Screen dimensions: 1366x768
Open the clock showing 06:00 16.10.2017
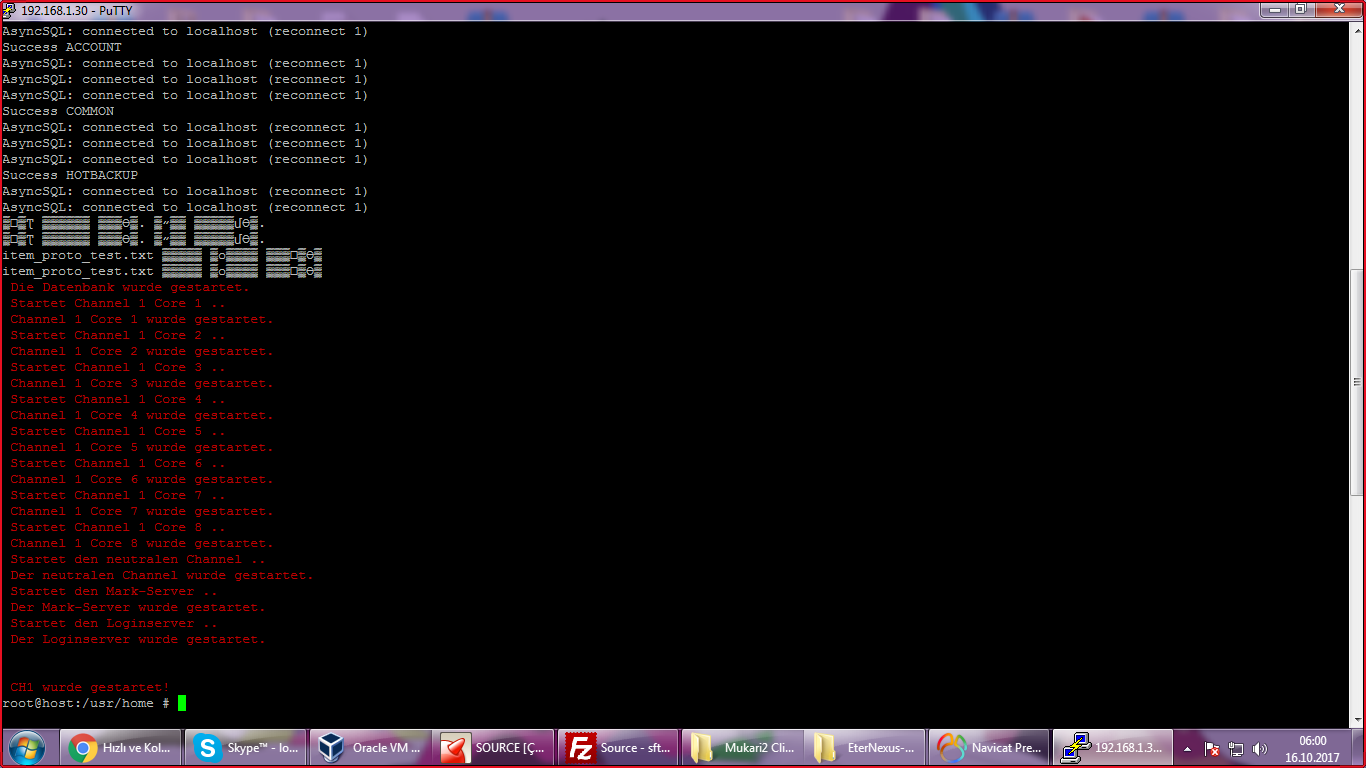coord(1312,749)
